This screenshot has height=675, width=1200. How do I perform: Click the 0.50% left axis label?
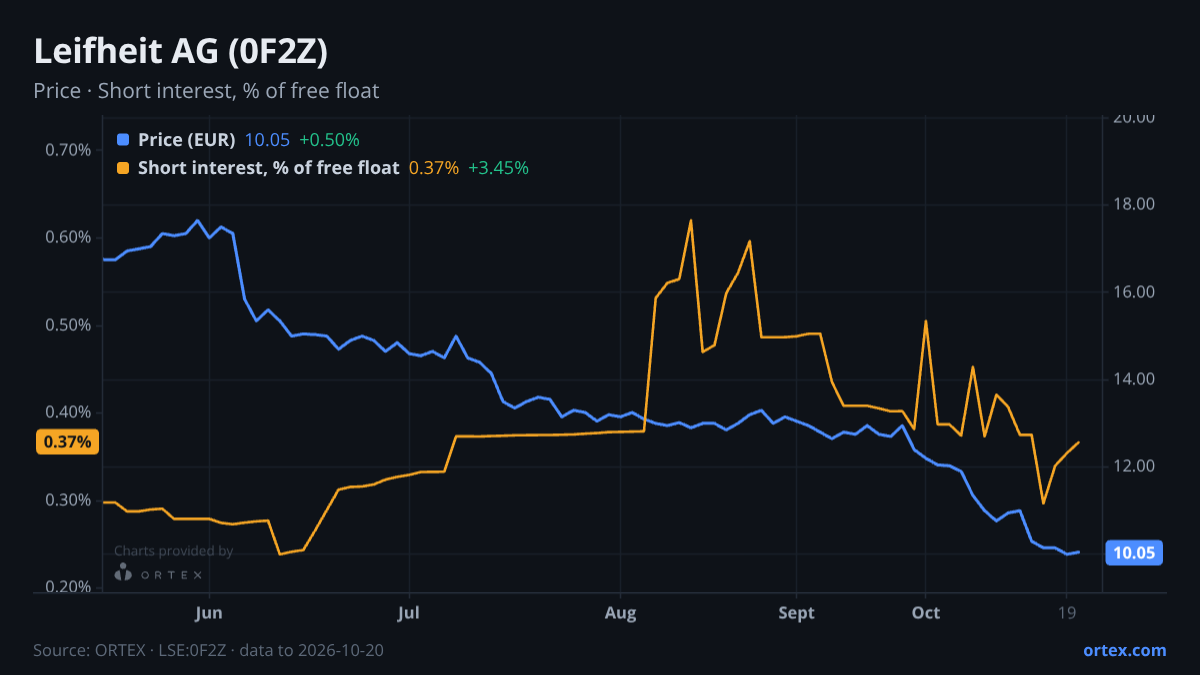tap(68, 325)
